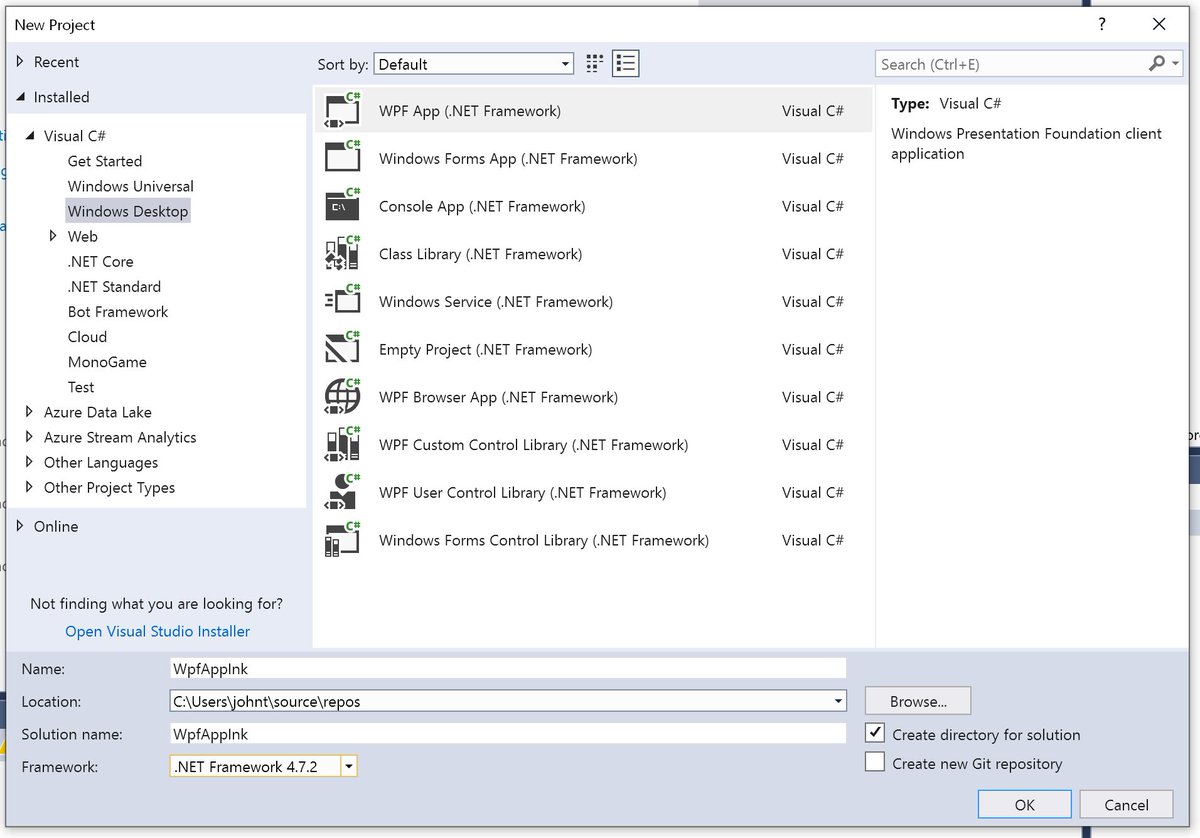Select Cloud category
1200x838 pixels.
point(87,337)
